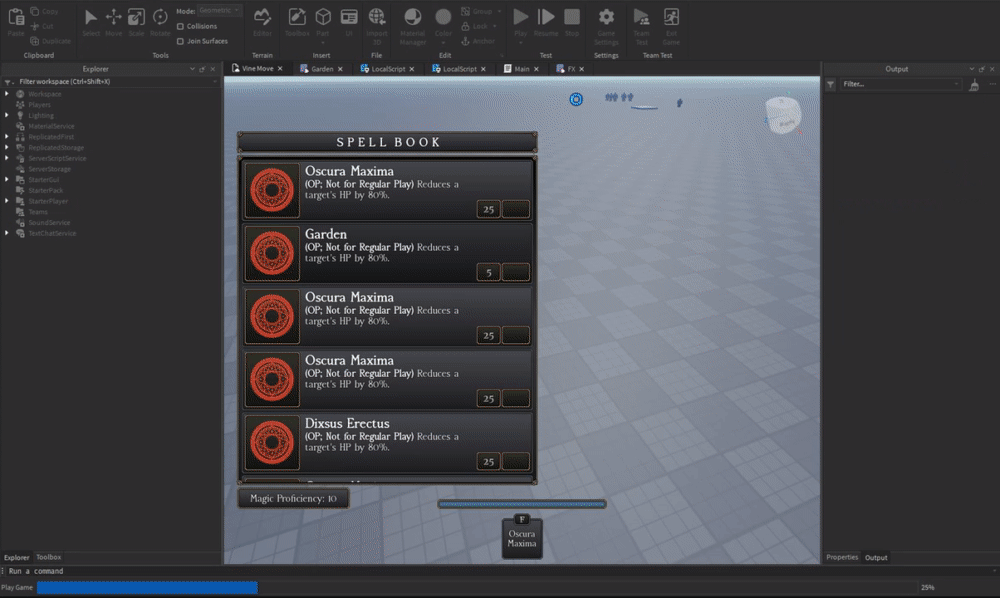Start a Team Test

(x=641, y=17)
